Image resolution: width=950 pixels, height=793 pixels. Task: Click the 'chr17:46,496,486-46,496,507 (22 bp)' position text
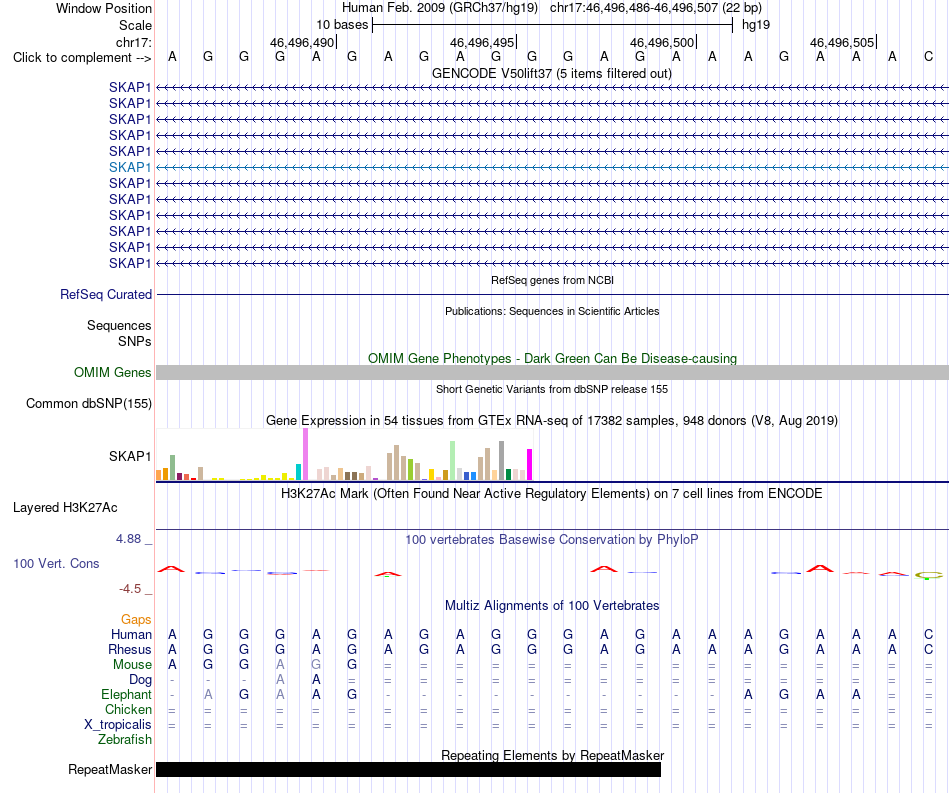(656, 8)
